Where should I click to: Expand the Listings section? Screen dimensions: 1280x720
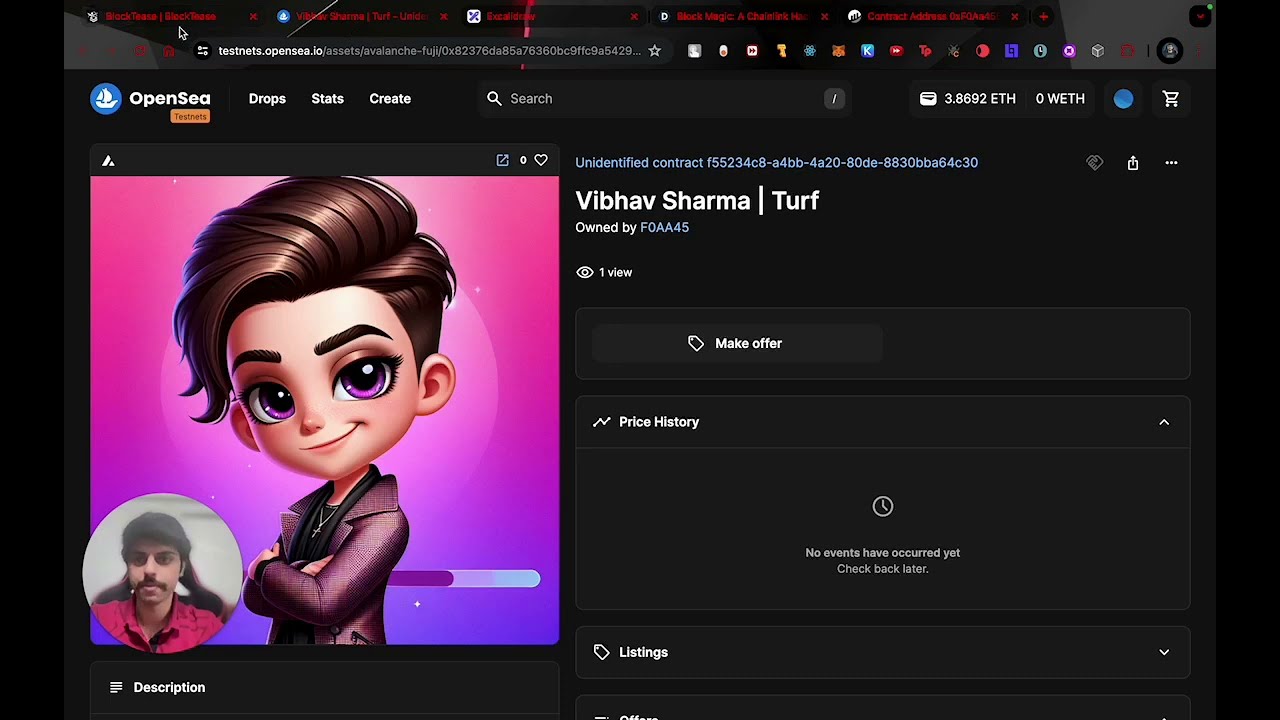pyautogui.click(x=1163, y=652)
